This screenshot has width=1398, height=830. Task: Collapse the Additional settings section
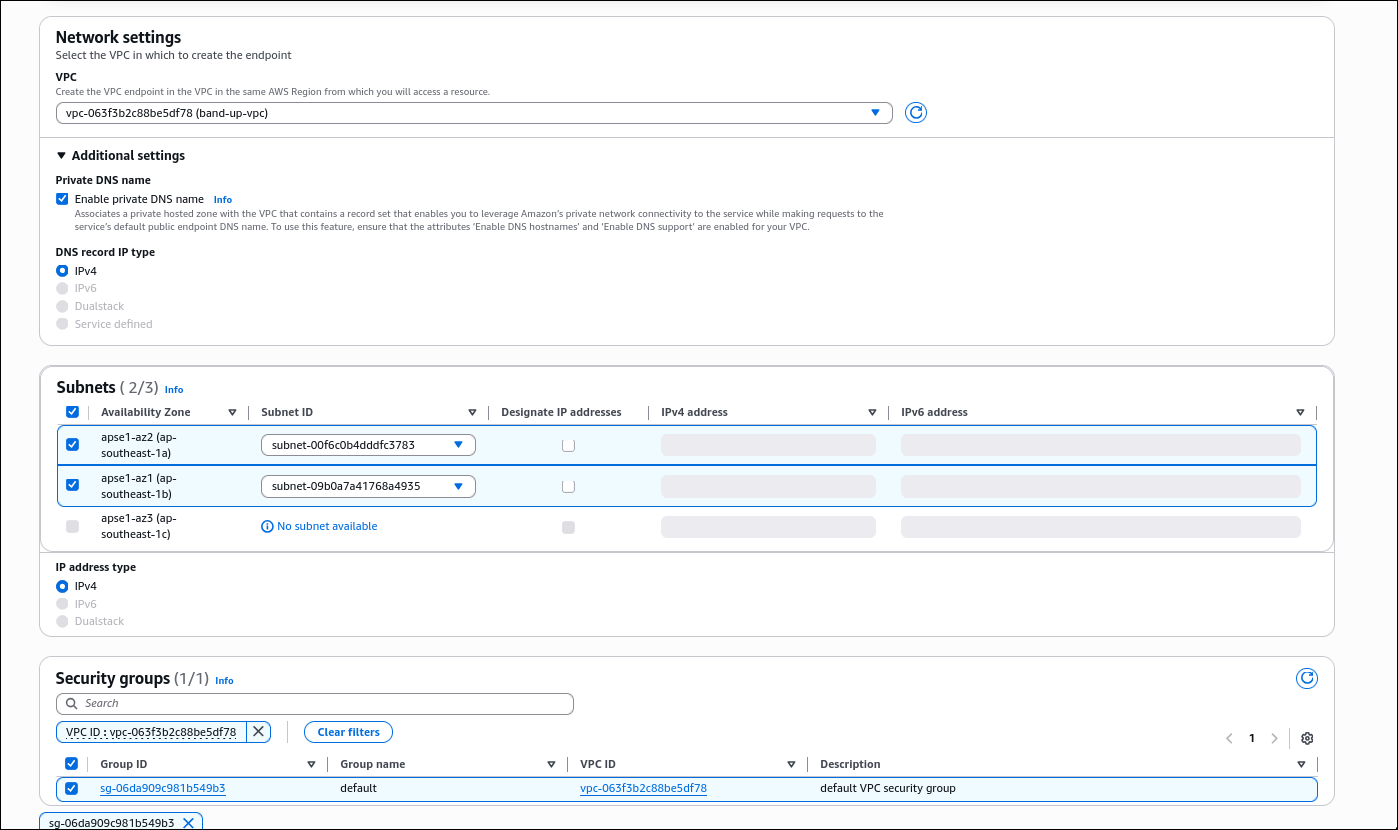[x=62, y=156]
